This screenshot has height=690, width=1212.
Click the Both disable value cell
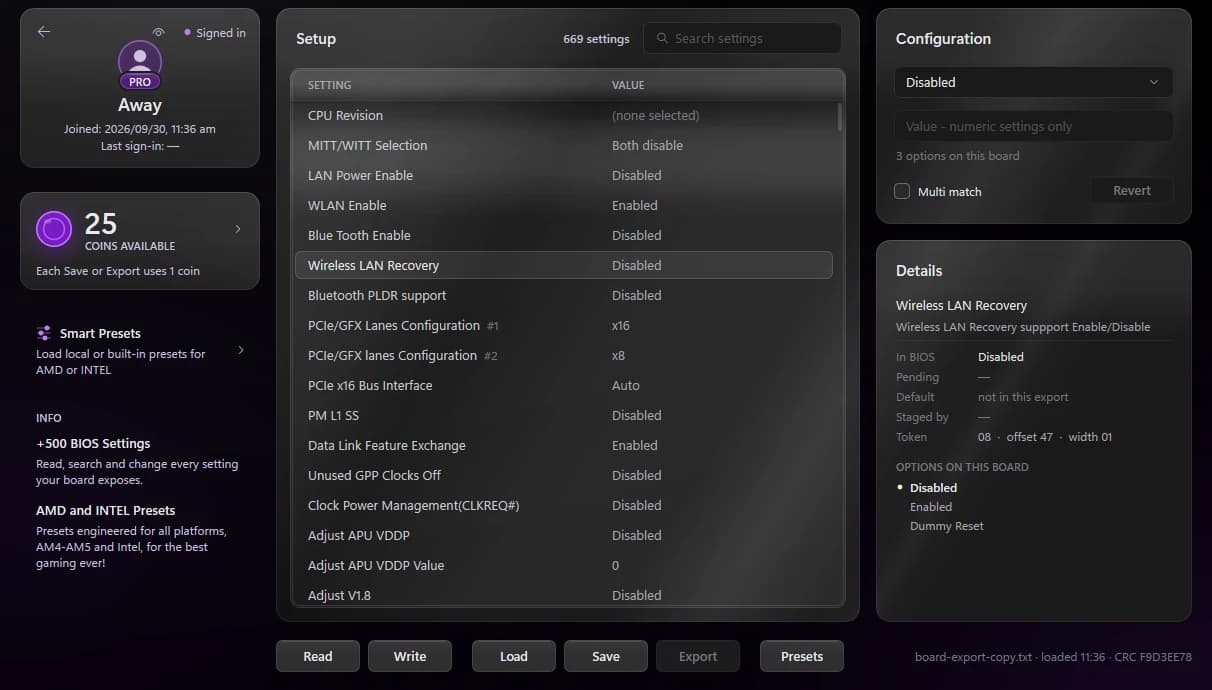(647, 145)
